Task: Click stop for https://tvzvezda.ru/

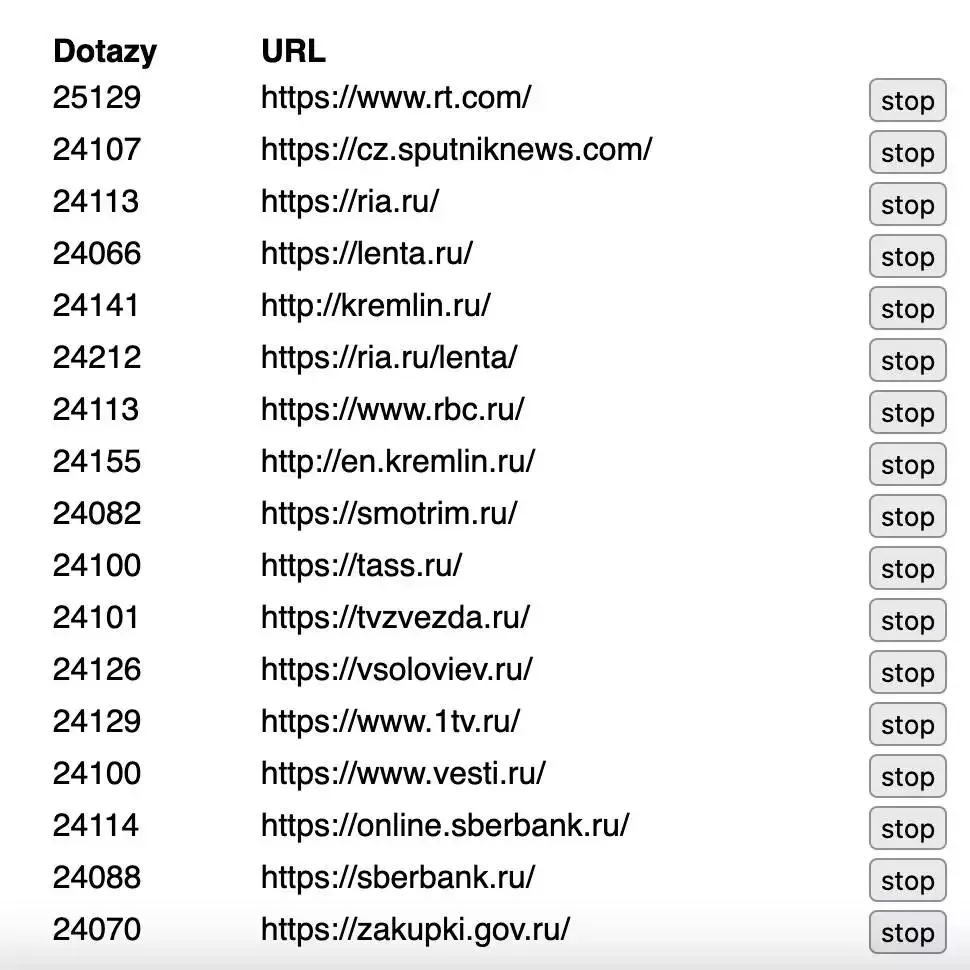Action: click(x=907, y=621)
